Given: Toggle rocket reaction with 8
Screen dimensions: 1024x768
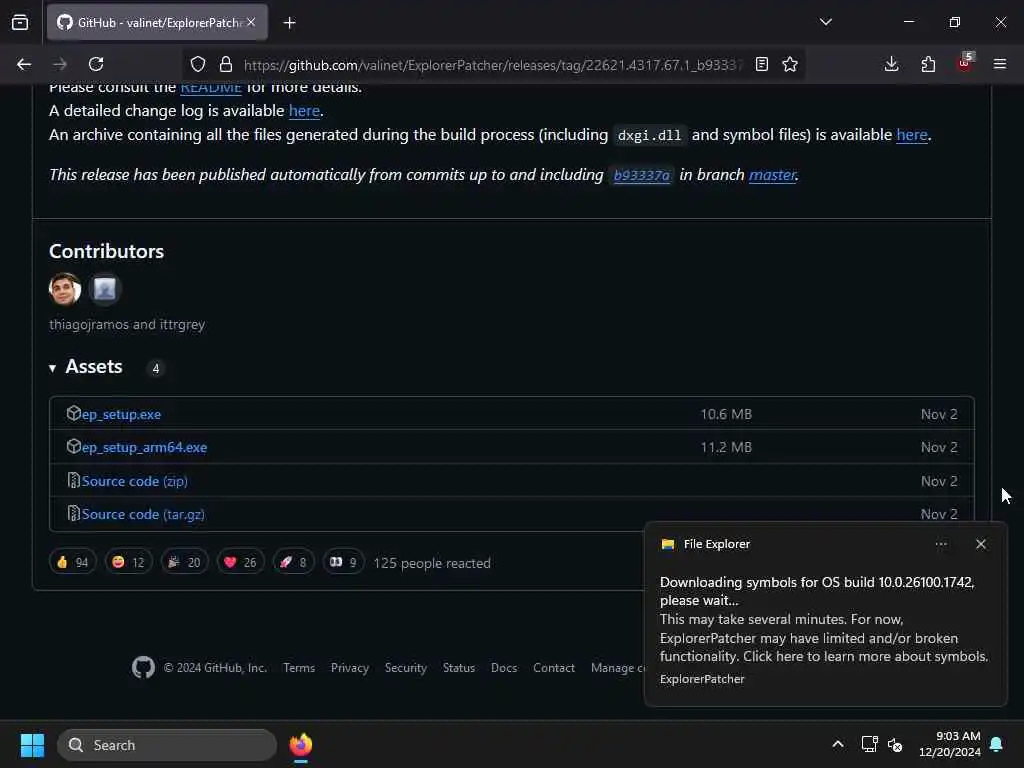Looking at the screenshot, I should tap(293, 562).
